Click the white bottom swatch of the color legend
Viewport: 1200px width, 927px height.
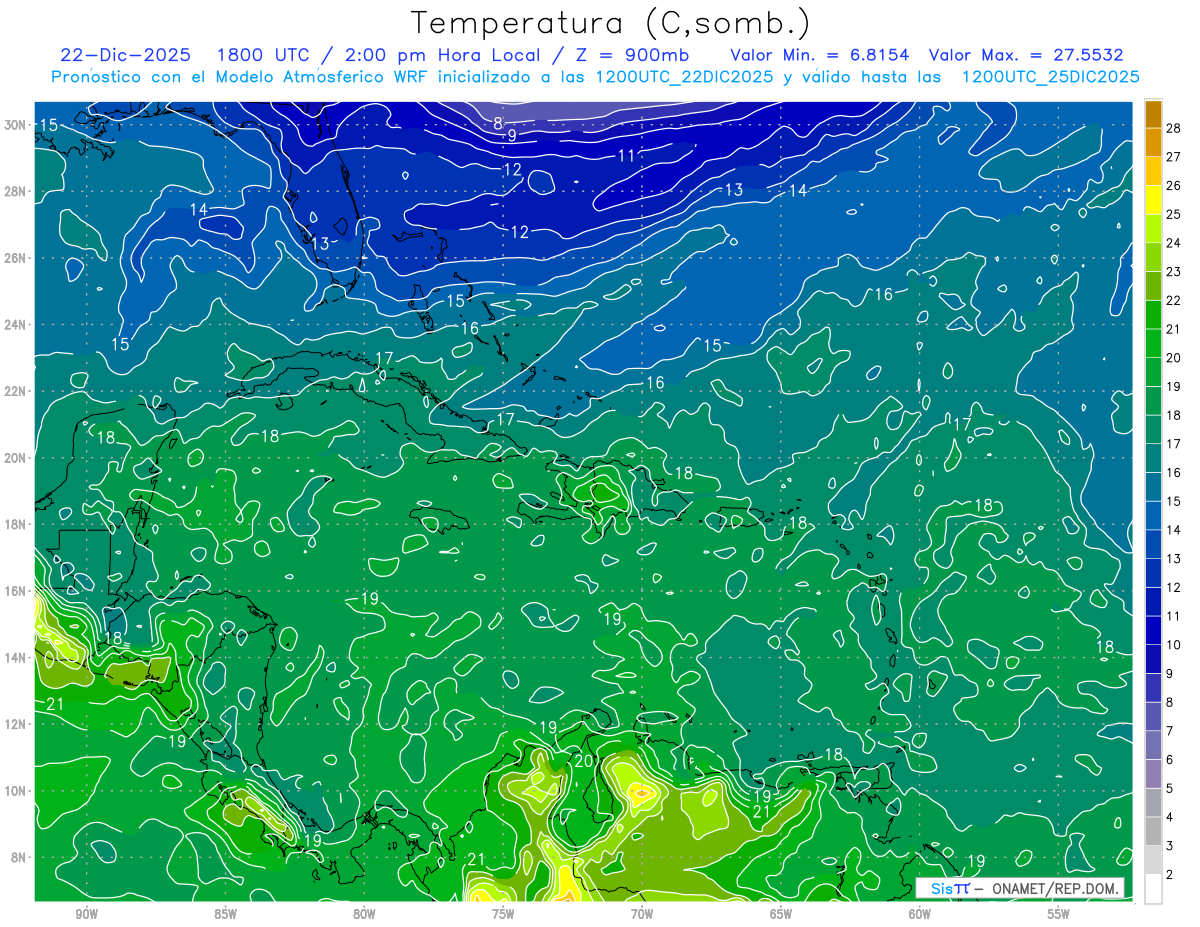coord(1153,889)
